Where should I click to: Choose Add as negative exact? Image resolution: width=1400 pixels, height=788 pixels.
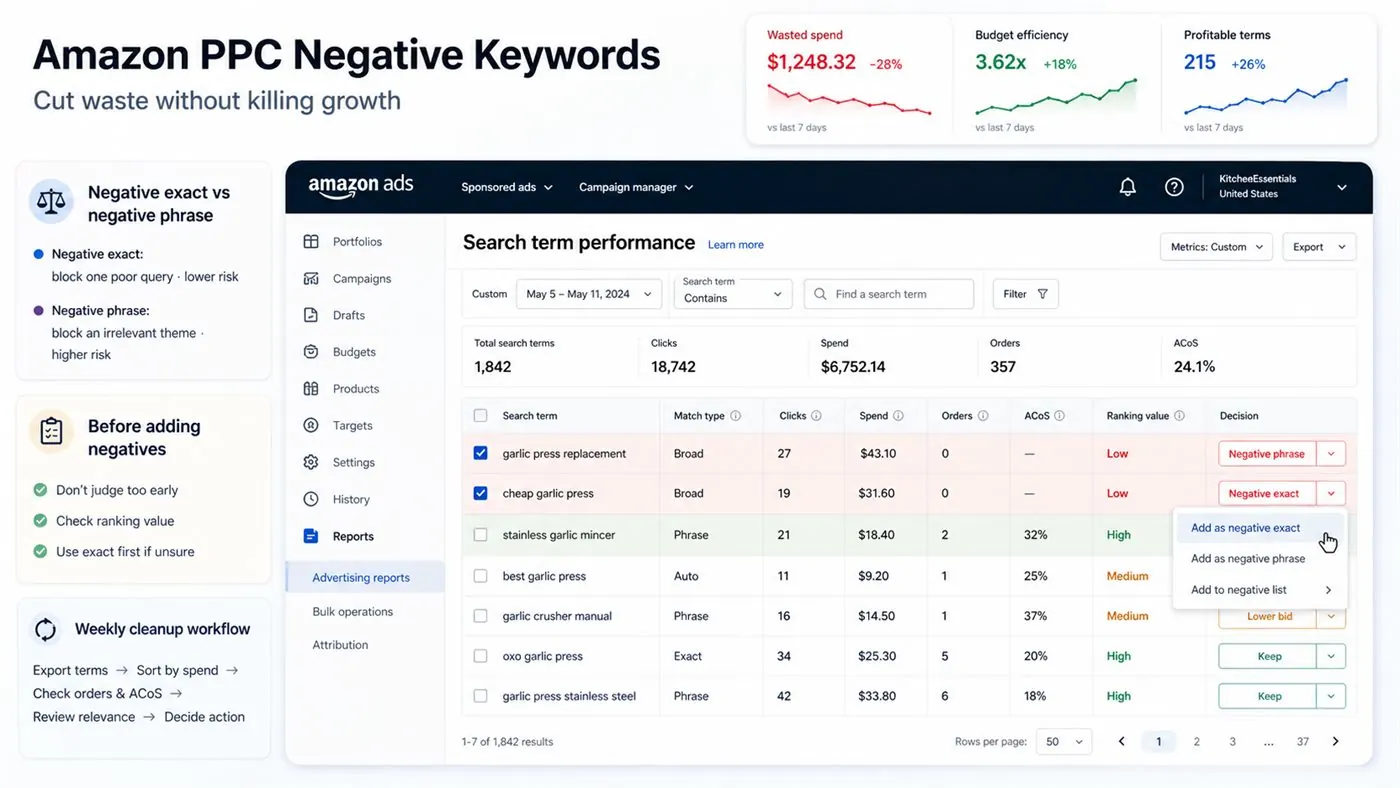(1245, 528)
